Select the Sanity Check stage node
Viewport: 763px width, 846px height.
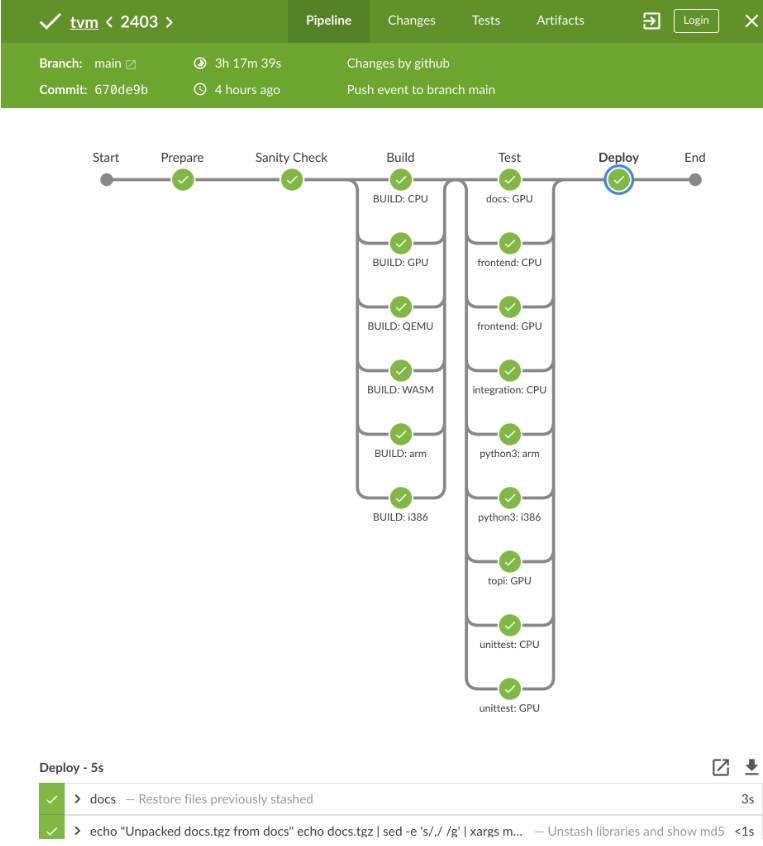coord(291,180)
